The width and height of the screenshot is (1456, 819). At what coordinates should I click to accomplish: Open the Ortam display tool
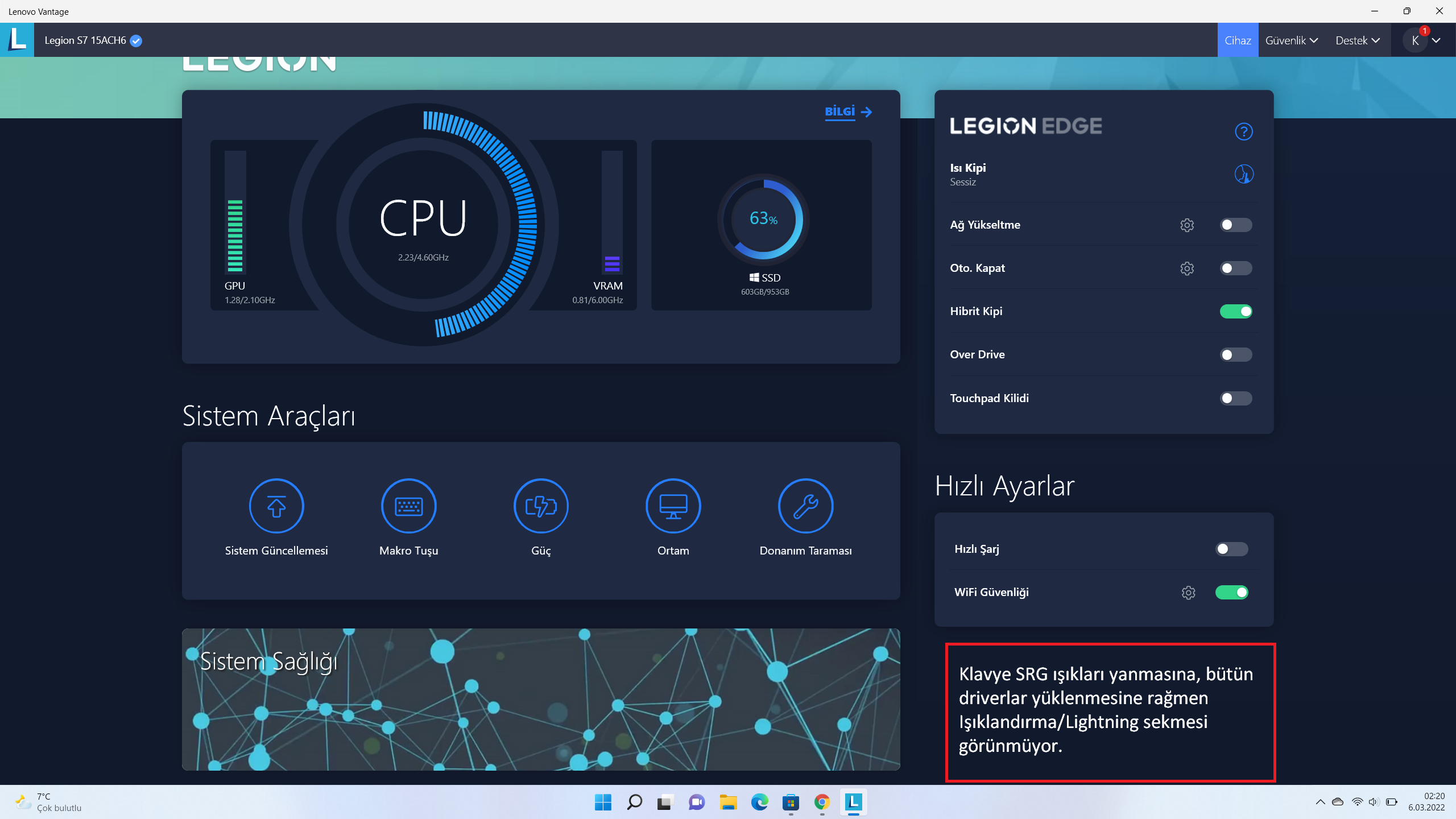click(673, 518)
